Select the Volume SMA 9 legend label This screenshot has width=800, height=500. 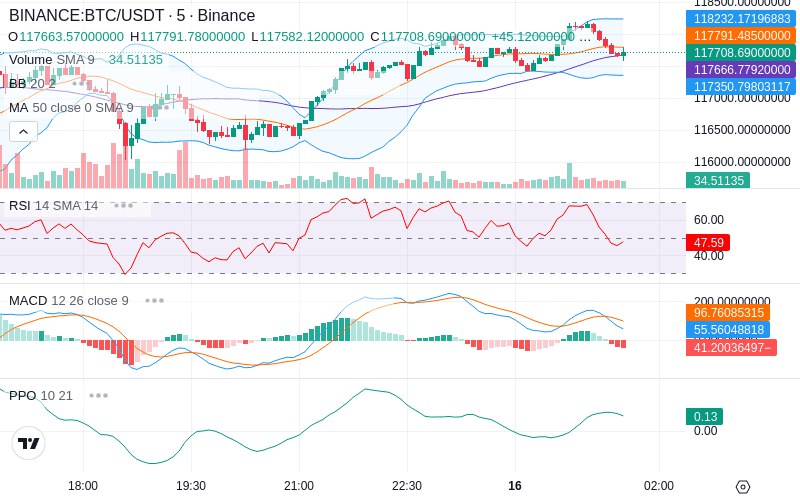52,60
